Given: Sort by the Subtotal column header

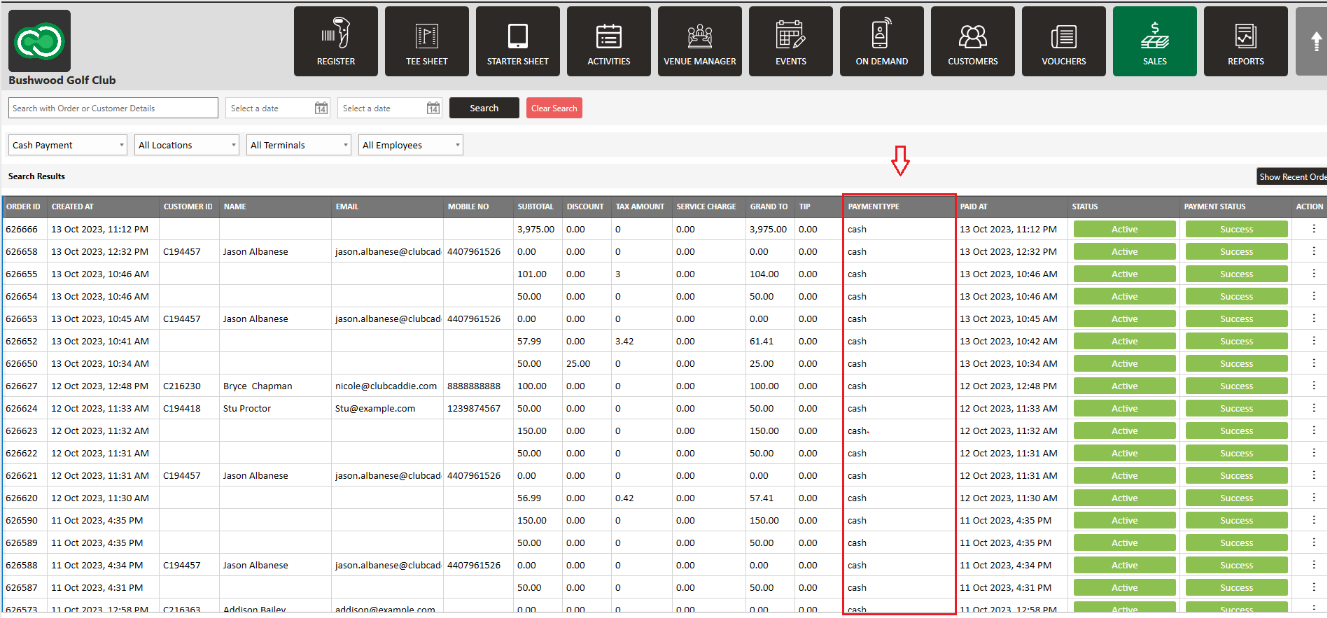Looking at the screenshot, I should (538, 207).
